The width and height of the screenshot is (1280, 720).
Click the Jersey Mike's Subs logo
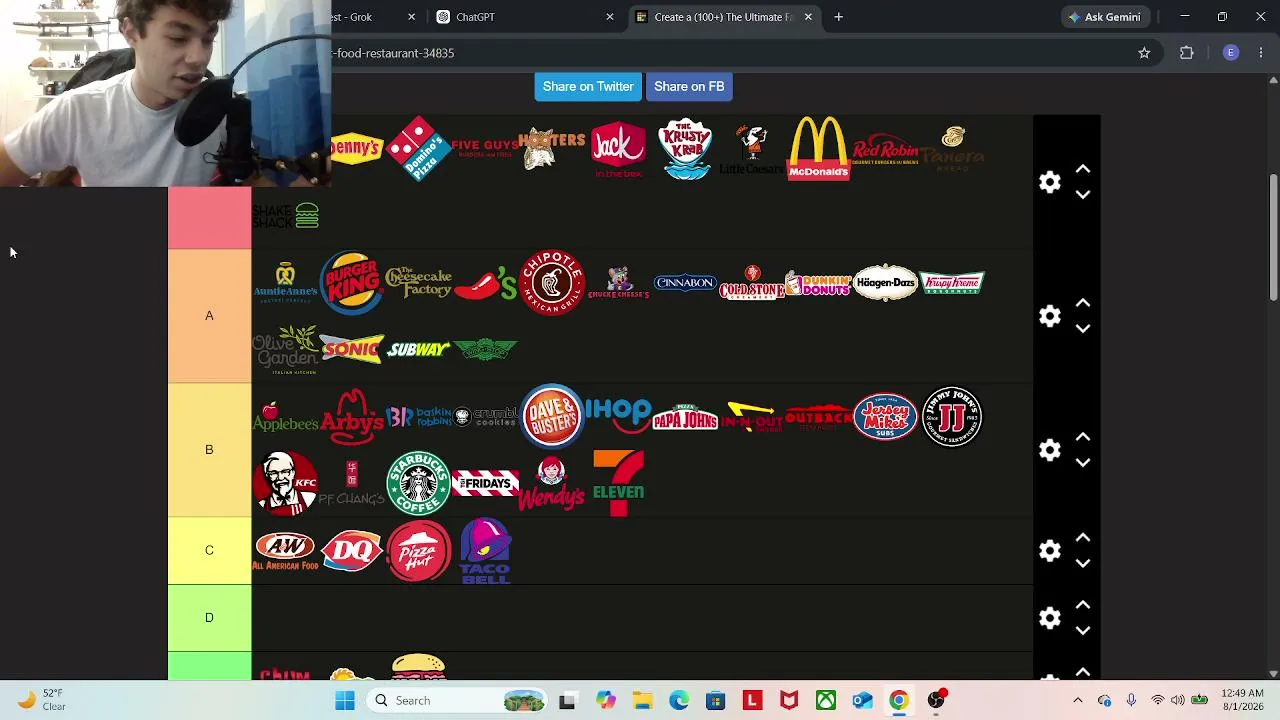pos(885,416)
